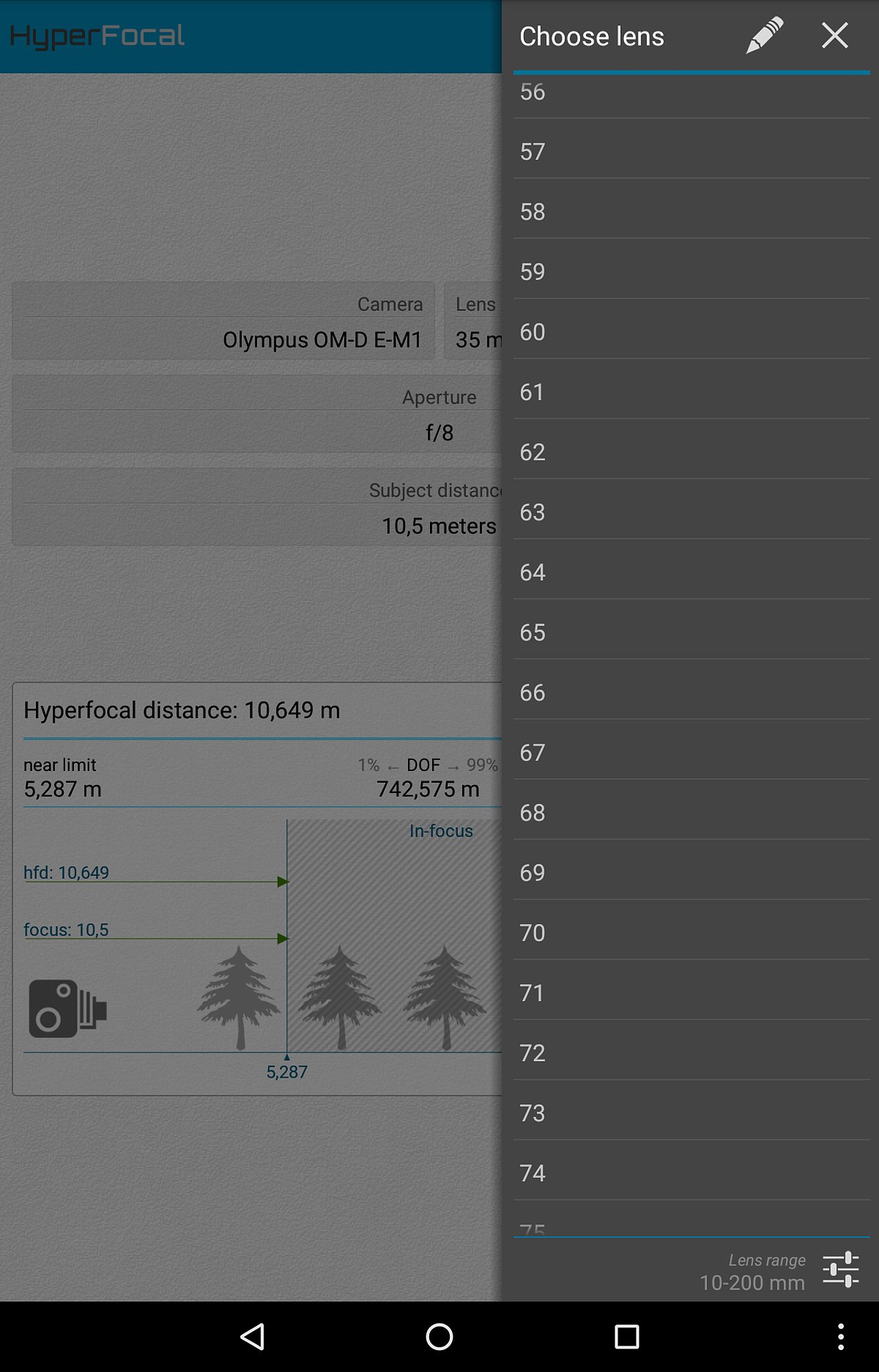Tap the pencil edit icon

tap(764, 36)
